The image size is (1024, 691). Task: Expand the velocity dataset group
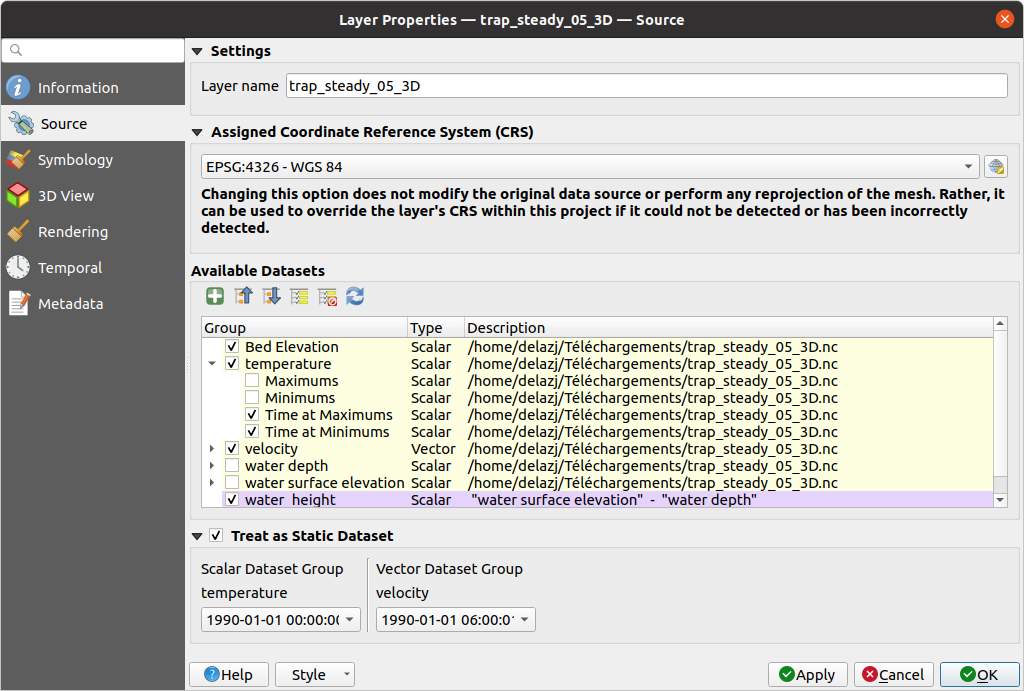tap(212, 448)
